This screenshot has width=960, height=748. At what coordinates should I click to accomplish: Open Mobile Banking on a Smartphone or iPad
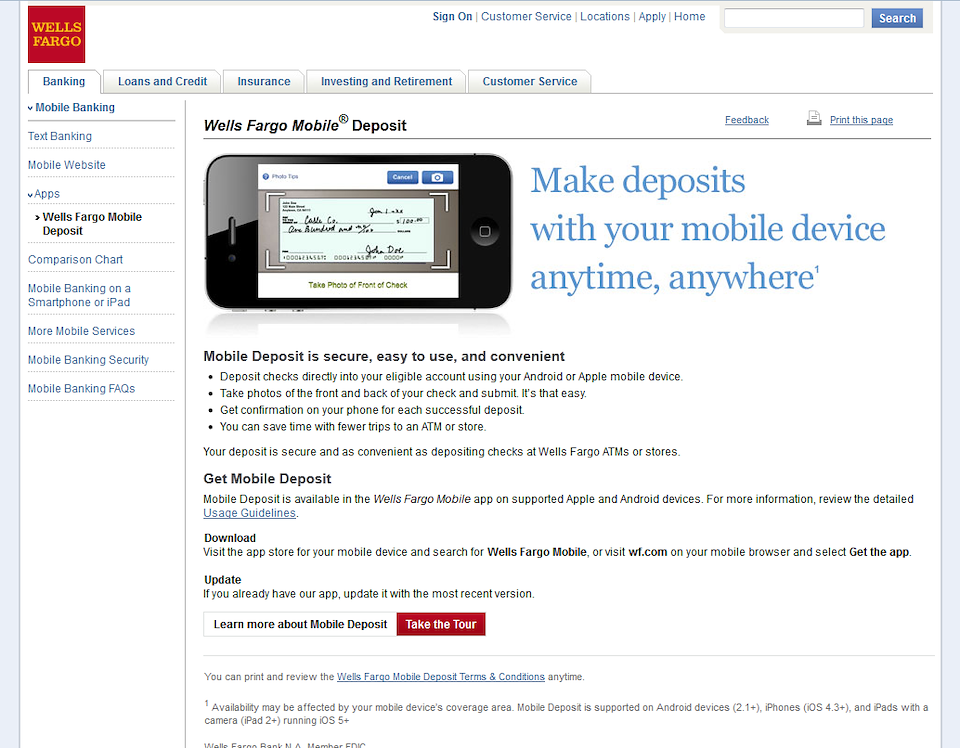[79, 295]
